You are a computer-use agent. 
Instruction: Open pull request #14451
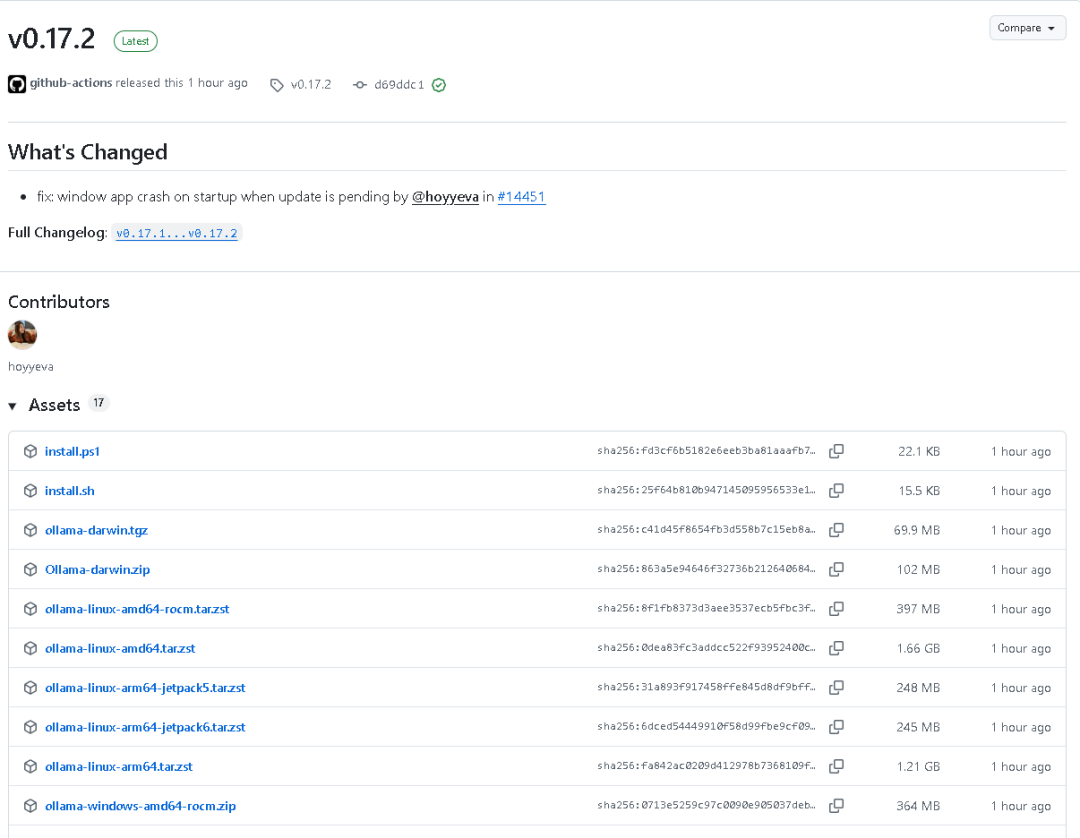521,197
